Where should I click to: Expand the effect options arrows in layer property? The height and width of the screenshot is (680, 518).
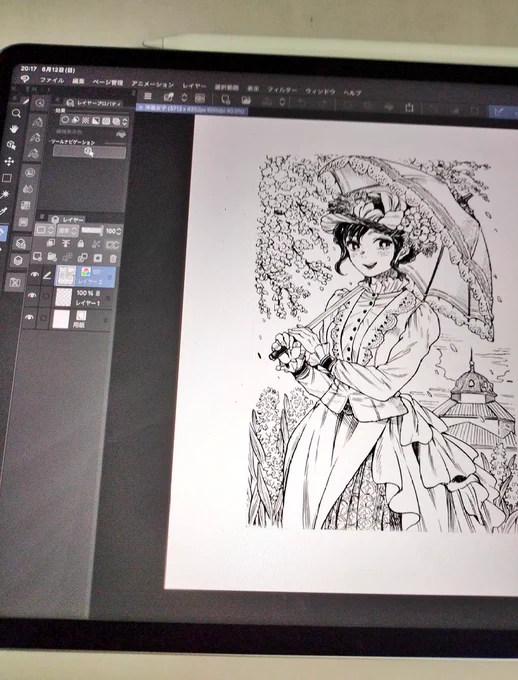click(x=125, y=122)
